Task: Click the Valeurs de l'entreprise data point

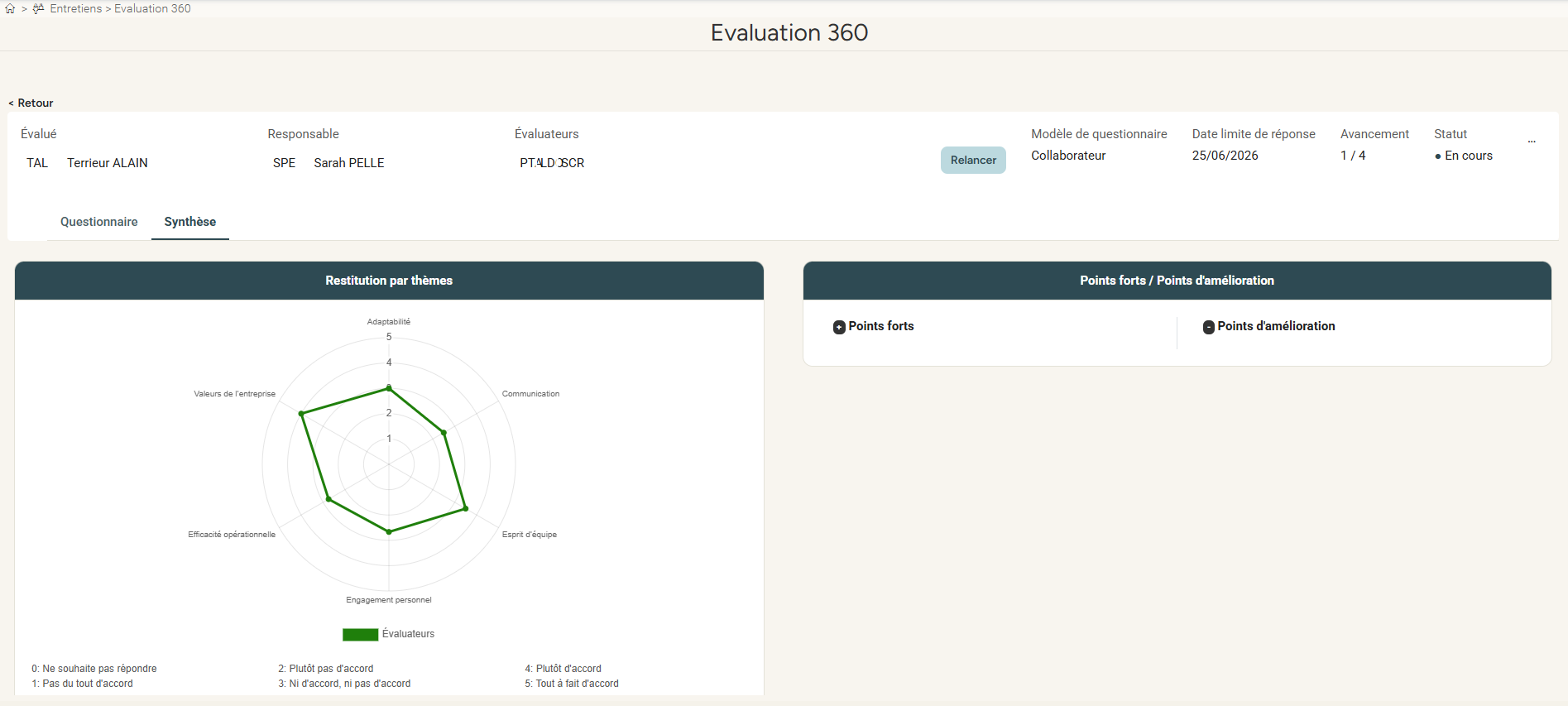Action: [x=301, y=413]
